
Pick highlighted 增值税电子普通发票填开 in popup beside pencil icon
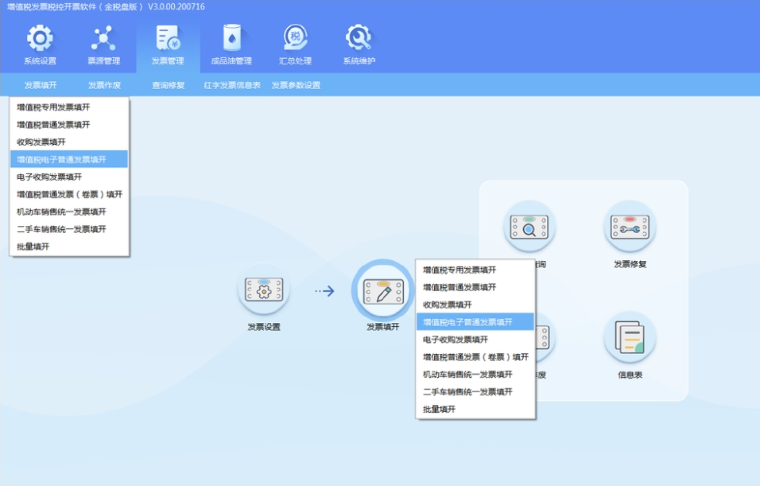(x=475, y=322)
